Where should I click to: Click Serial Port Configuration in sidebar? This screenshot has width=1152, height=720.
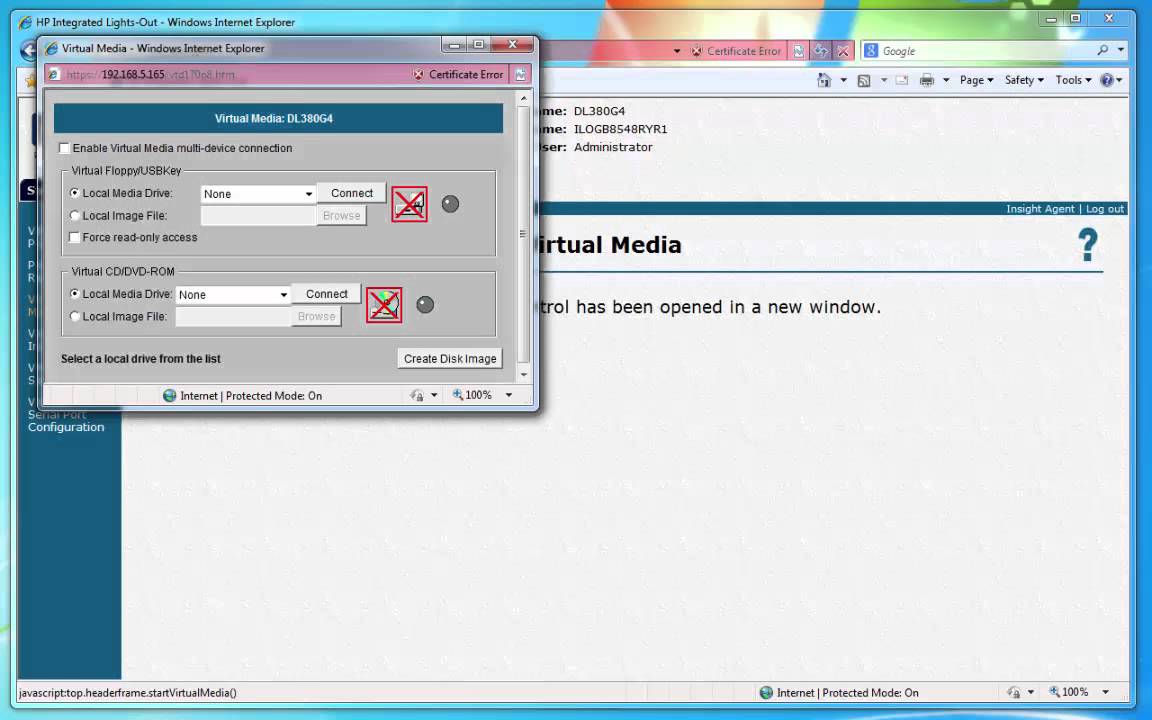(66, 421)
